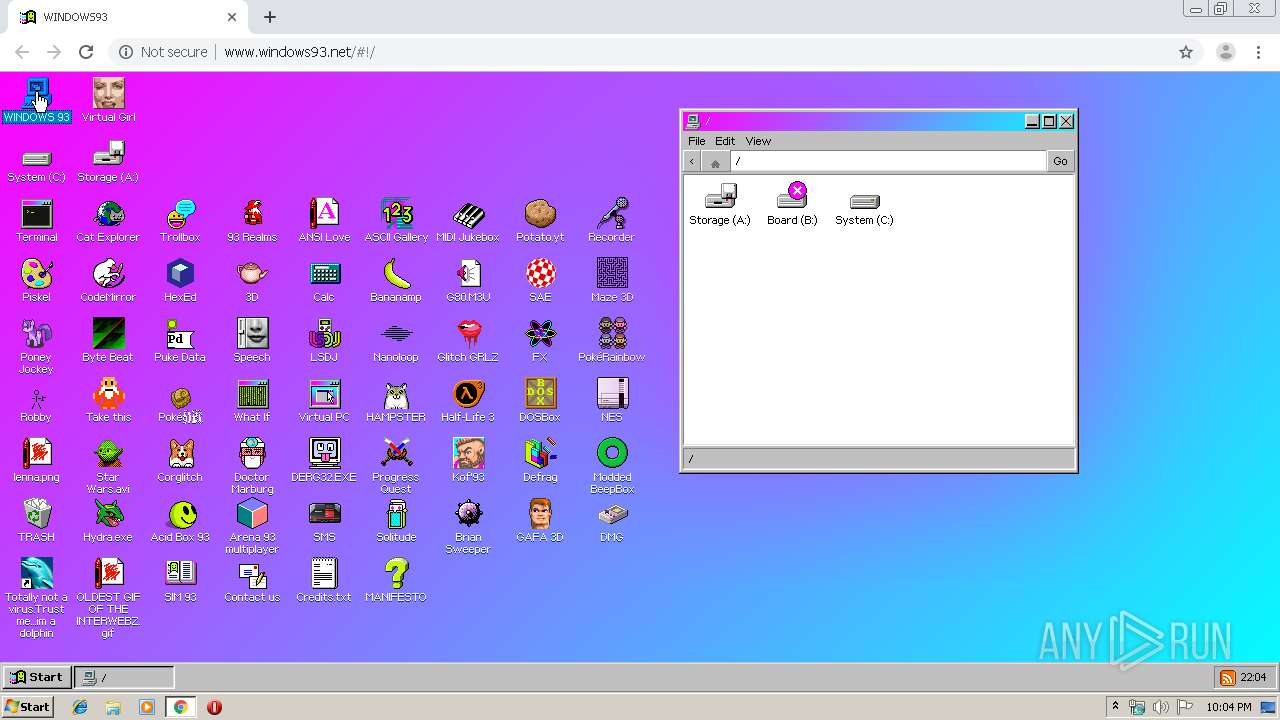Click the Chrome icon in host taskbar
The width and height of the screenshot is (1280, 720).
tap(180, 707)
